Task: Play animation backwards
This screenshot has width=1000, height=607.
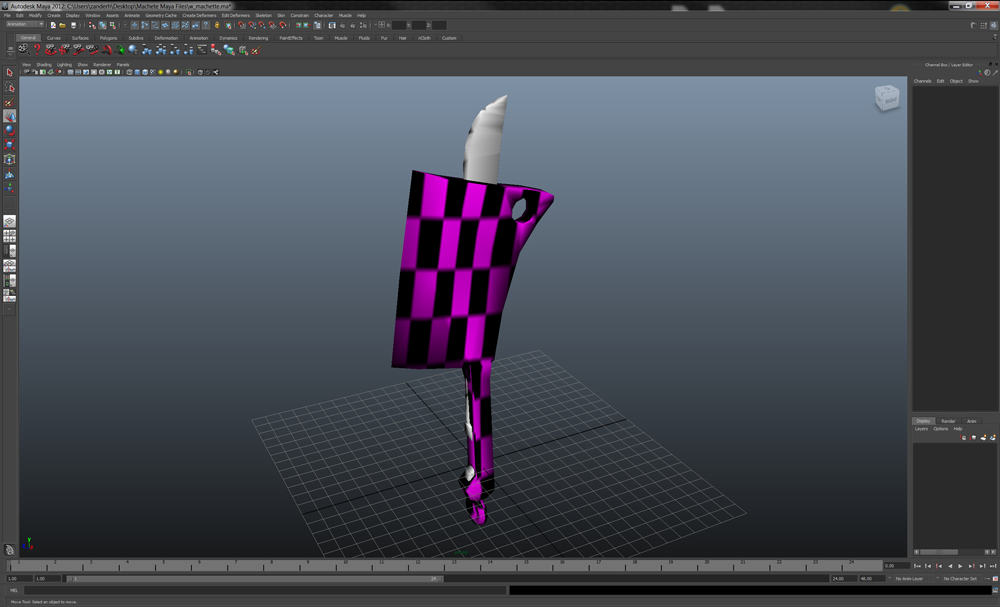Action: 950,566
